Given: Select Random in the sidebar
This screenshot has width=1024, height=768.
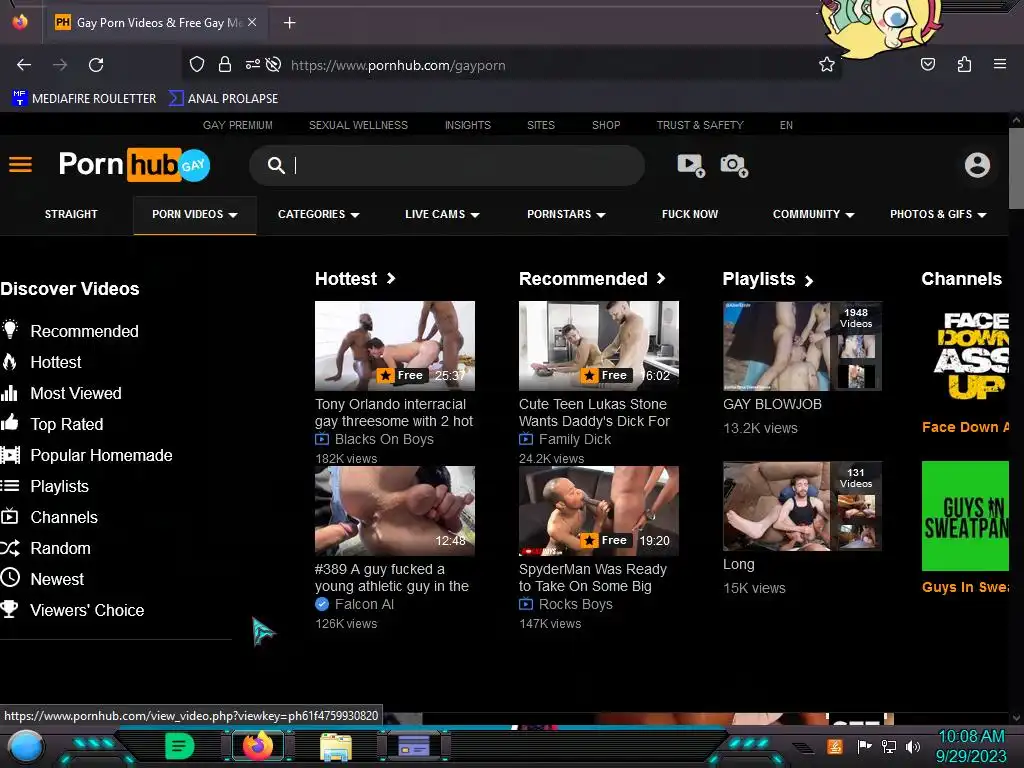Looking at the screenshot, I should 60,548.
